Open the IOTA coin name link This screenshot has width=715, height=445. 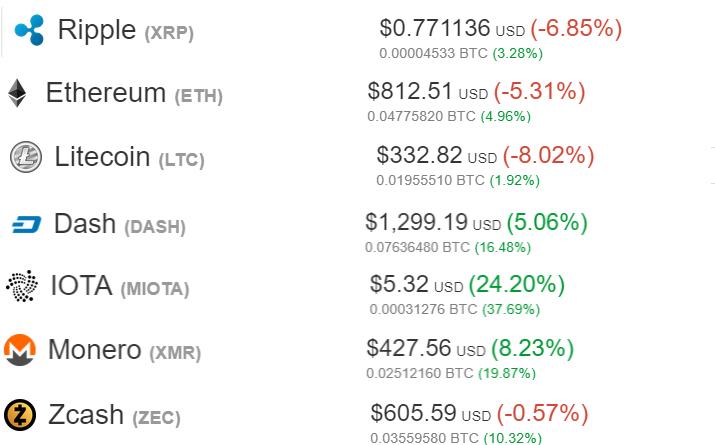[x=81, y=286]
